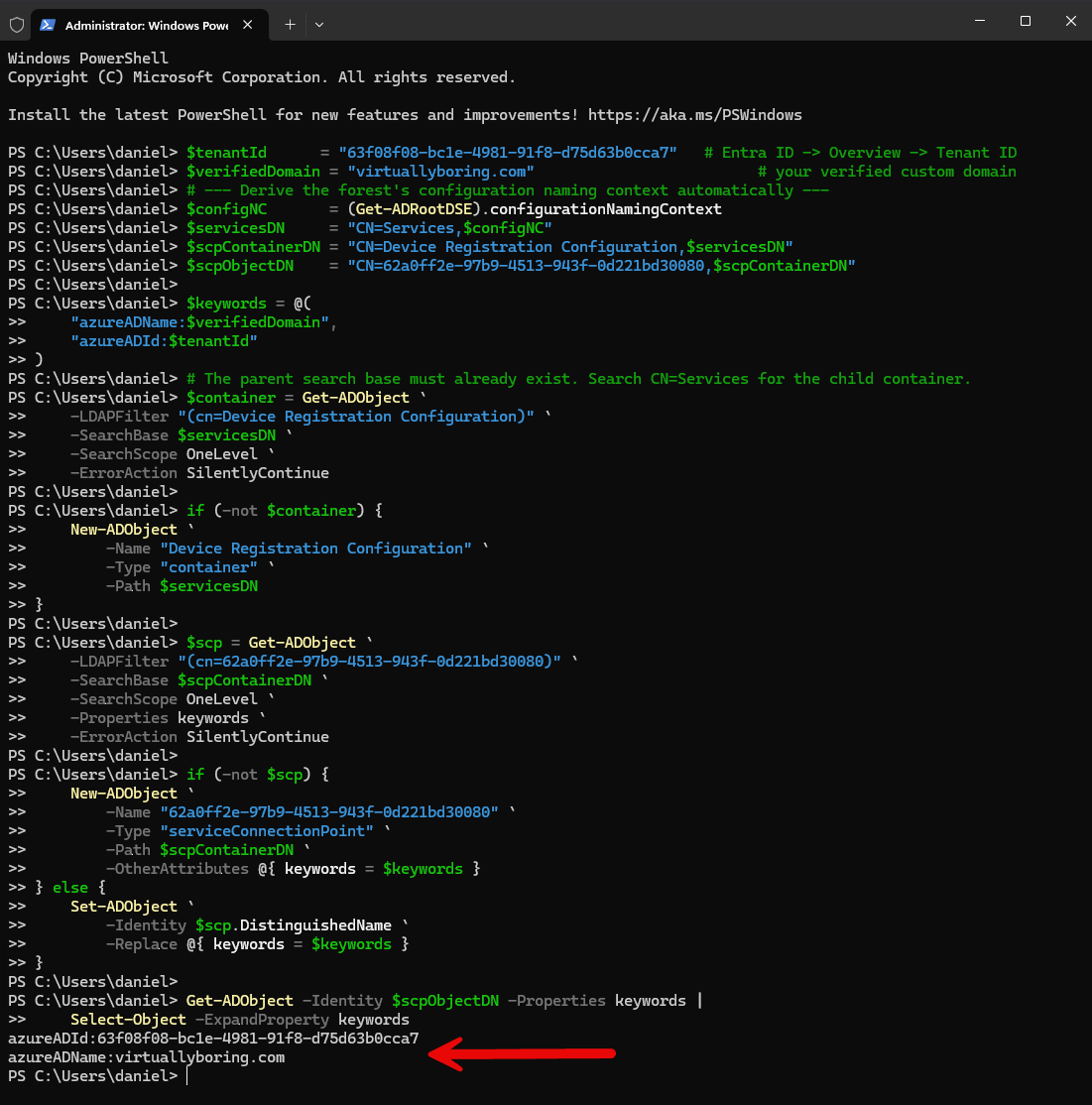Click "CN=Services,$configNC" string
This screenshot has width=1092, height=1105.
tap(449, 228)
